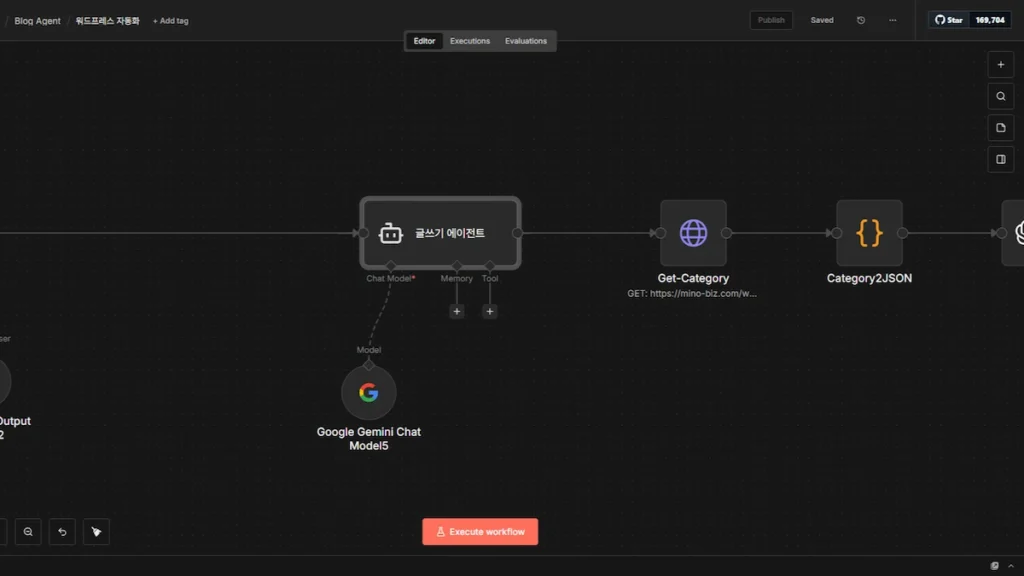The height and width of the screenshot is (576, 1024).
Task: Open the add node plus button
Action: [1000, 65]
